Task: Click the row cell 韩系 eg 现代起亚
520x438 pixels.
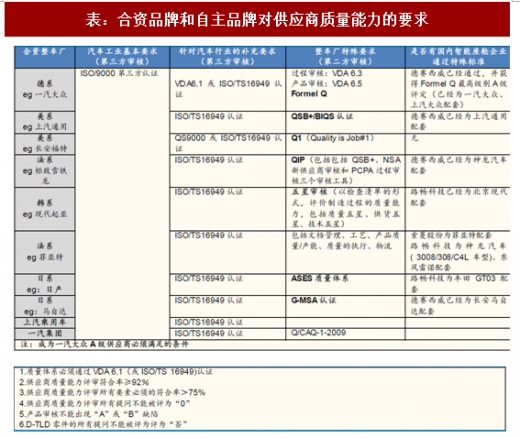Action: click(x=45, y=209)
